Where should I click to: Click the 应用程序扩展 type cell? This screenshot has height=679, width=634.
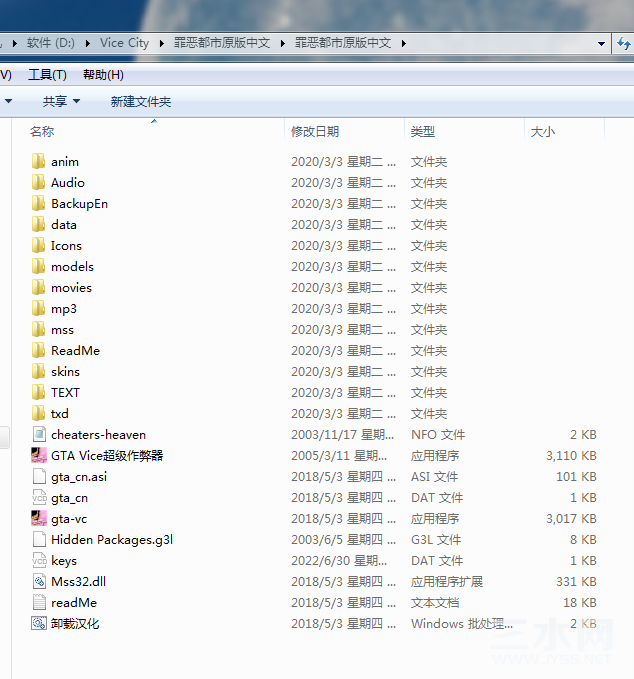(x=447, y=582)
